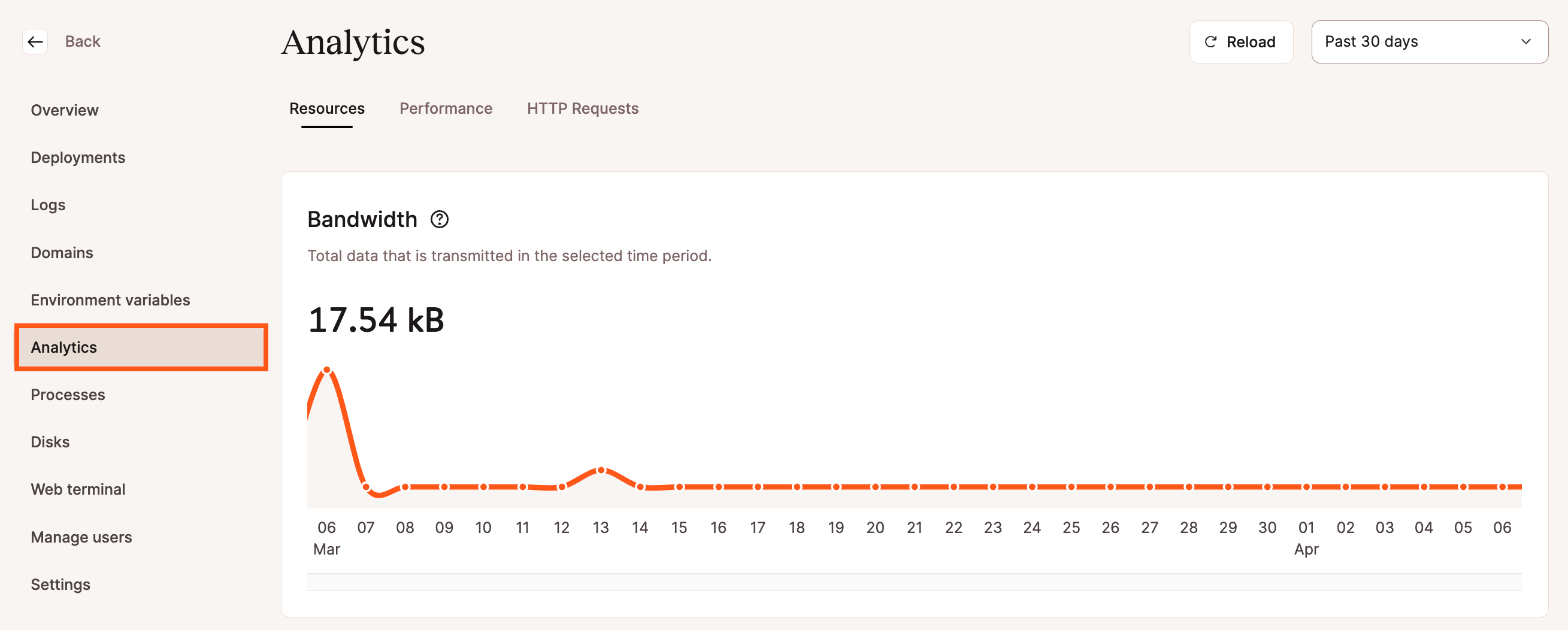
Task: Open the Web terminal section
Action: tap(78, 489)
